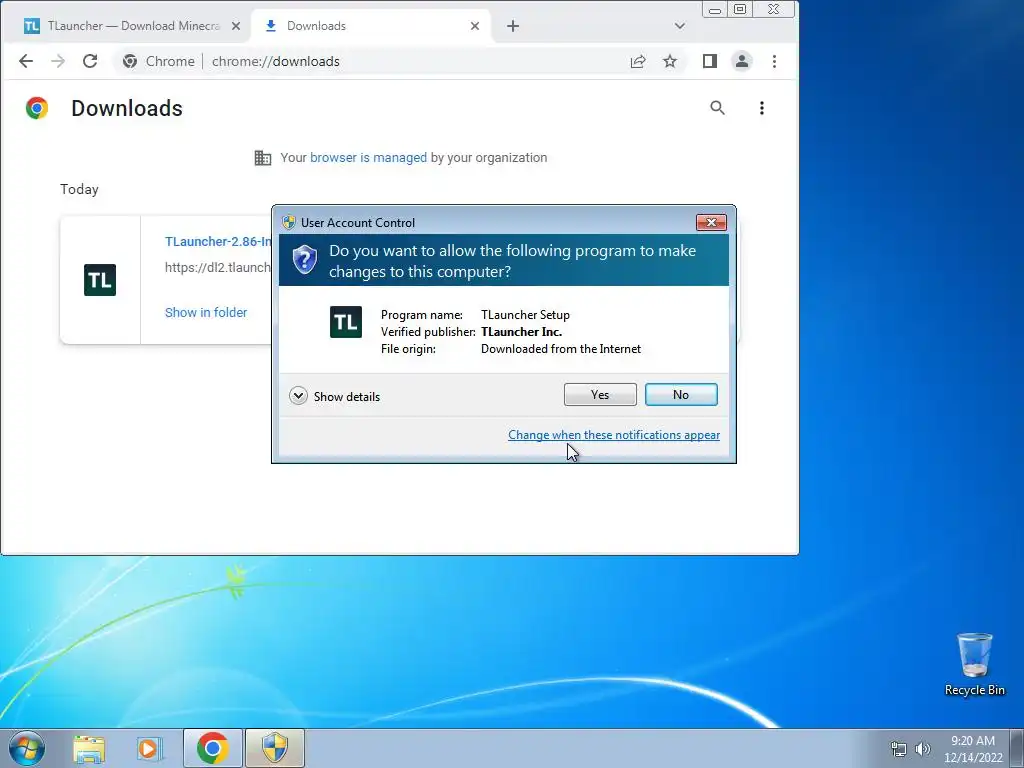Click the volume speaker tray icon
Viewport: 1024px width, 768px height.
pyautogui.click(x=923, y=749)
